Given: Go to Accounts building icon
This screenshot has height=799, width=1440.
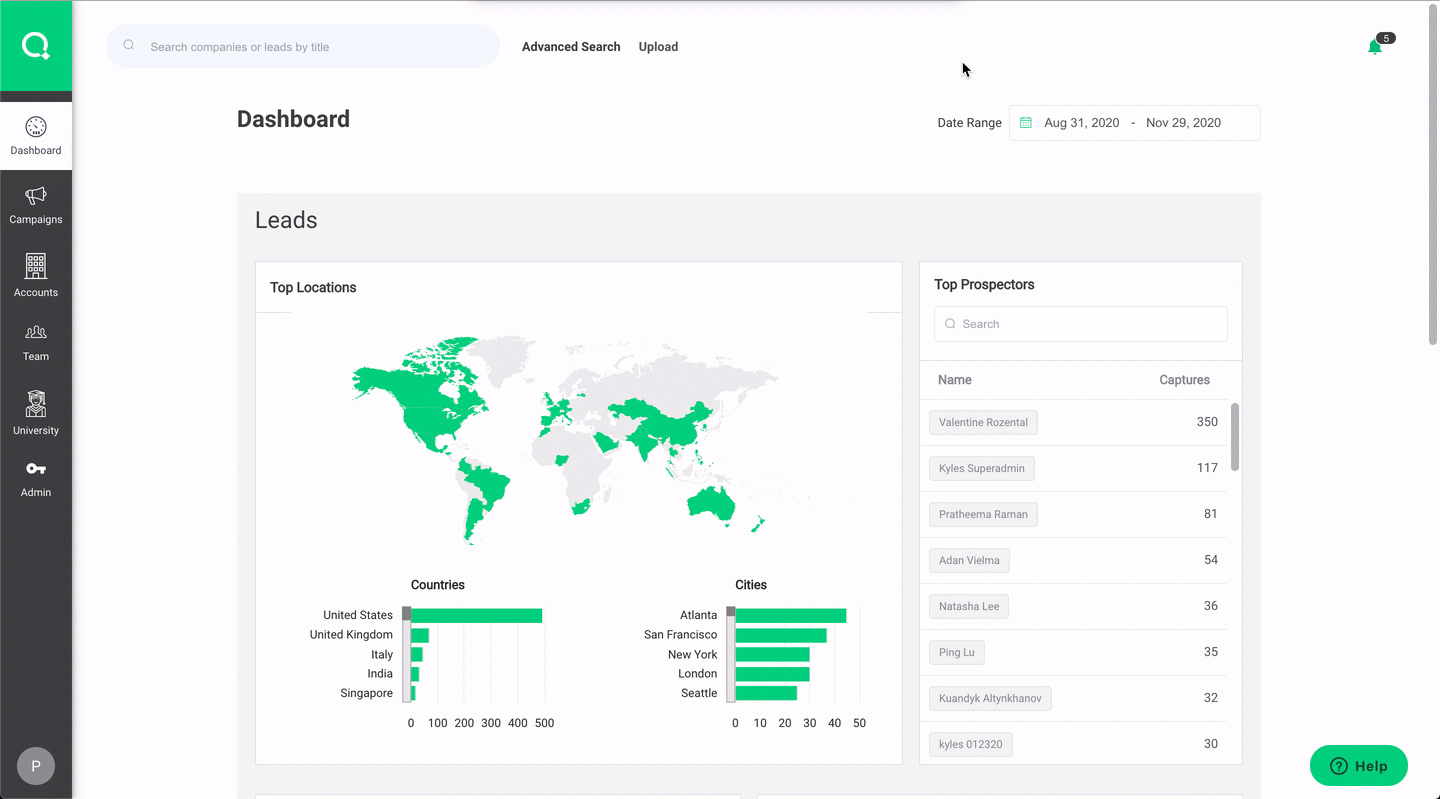Looking at the screenshot, I should click(x=36, y=266).
